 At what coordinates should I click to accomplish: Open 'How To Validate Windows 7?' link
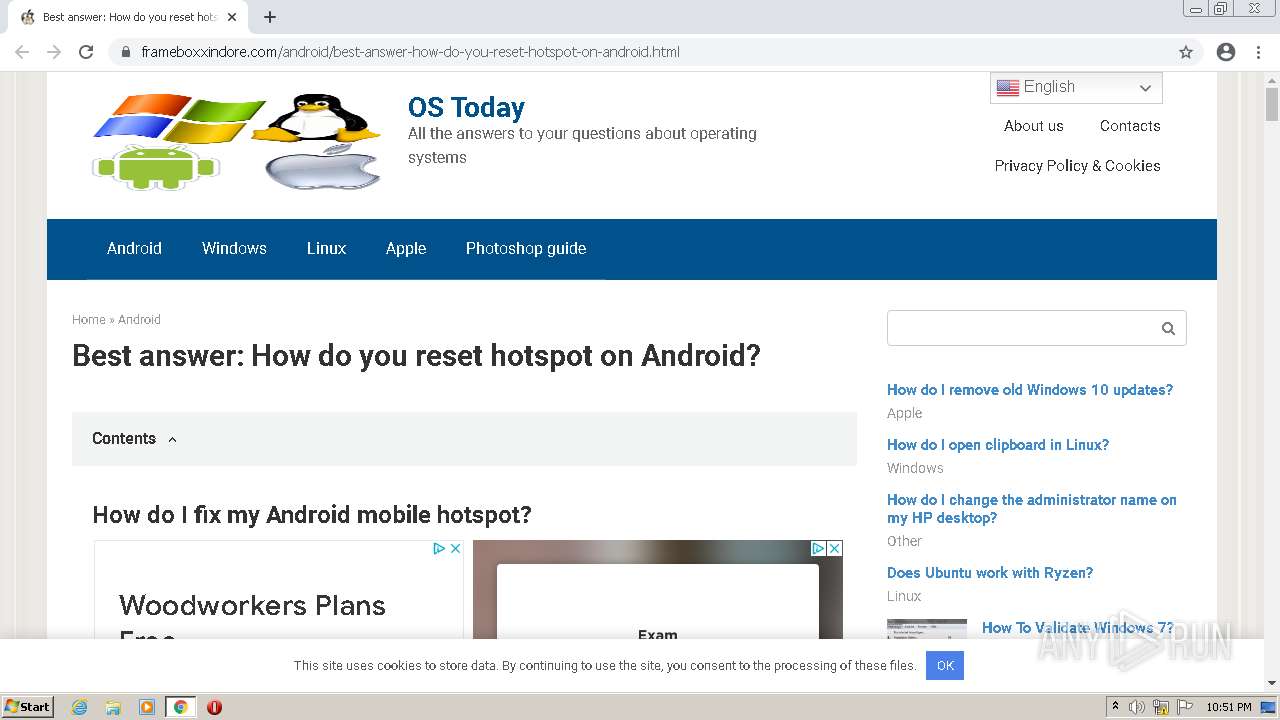(1078, 628)
